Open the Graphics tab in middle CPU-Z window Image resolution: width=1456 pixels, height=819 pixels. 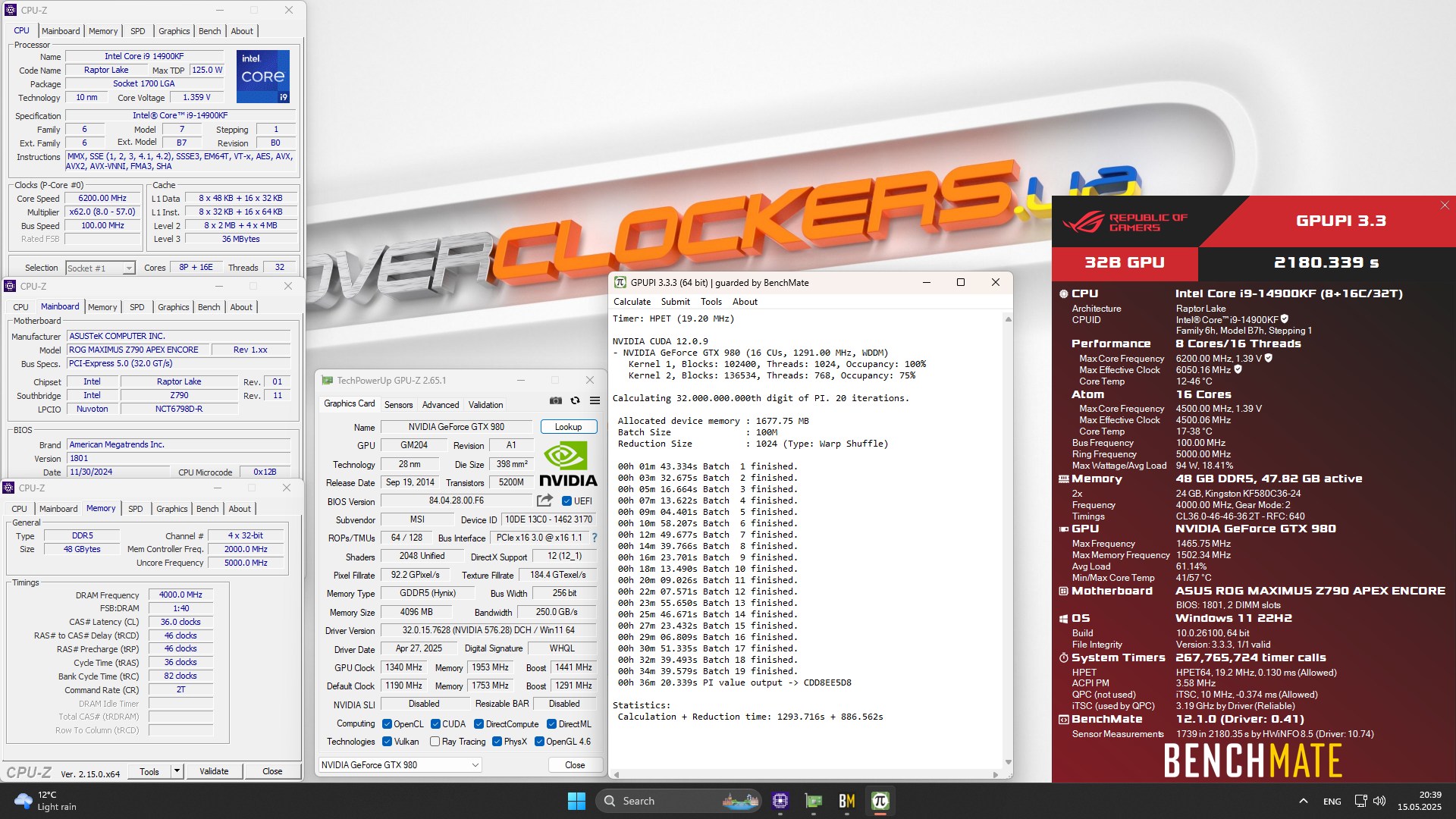pos(173,307)
